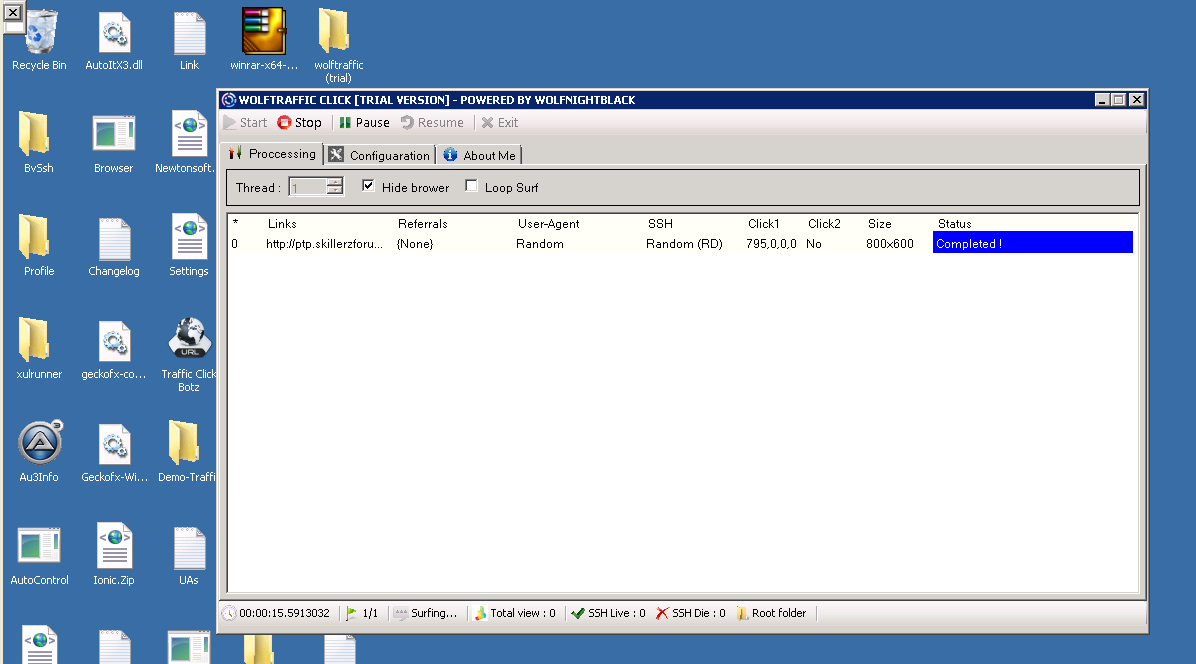Click the SSH column header
This screenshot has width=1196, height=664.
pos(661,224)
